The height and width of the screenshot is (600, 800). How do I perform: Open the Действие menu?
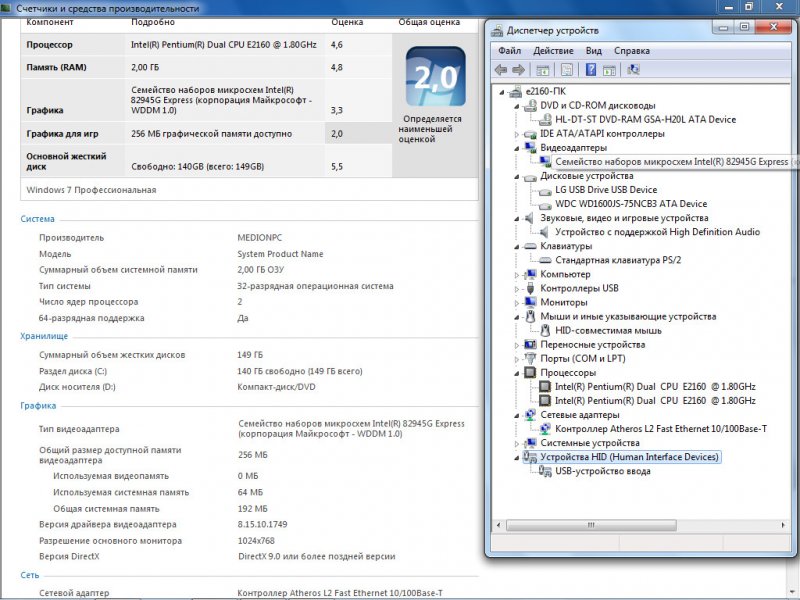coord(553,50)
